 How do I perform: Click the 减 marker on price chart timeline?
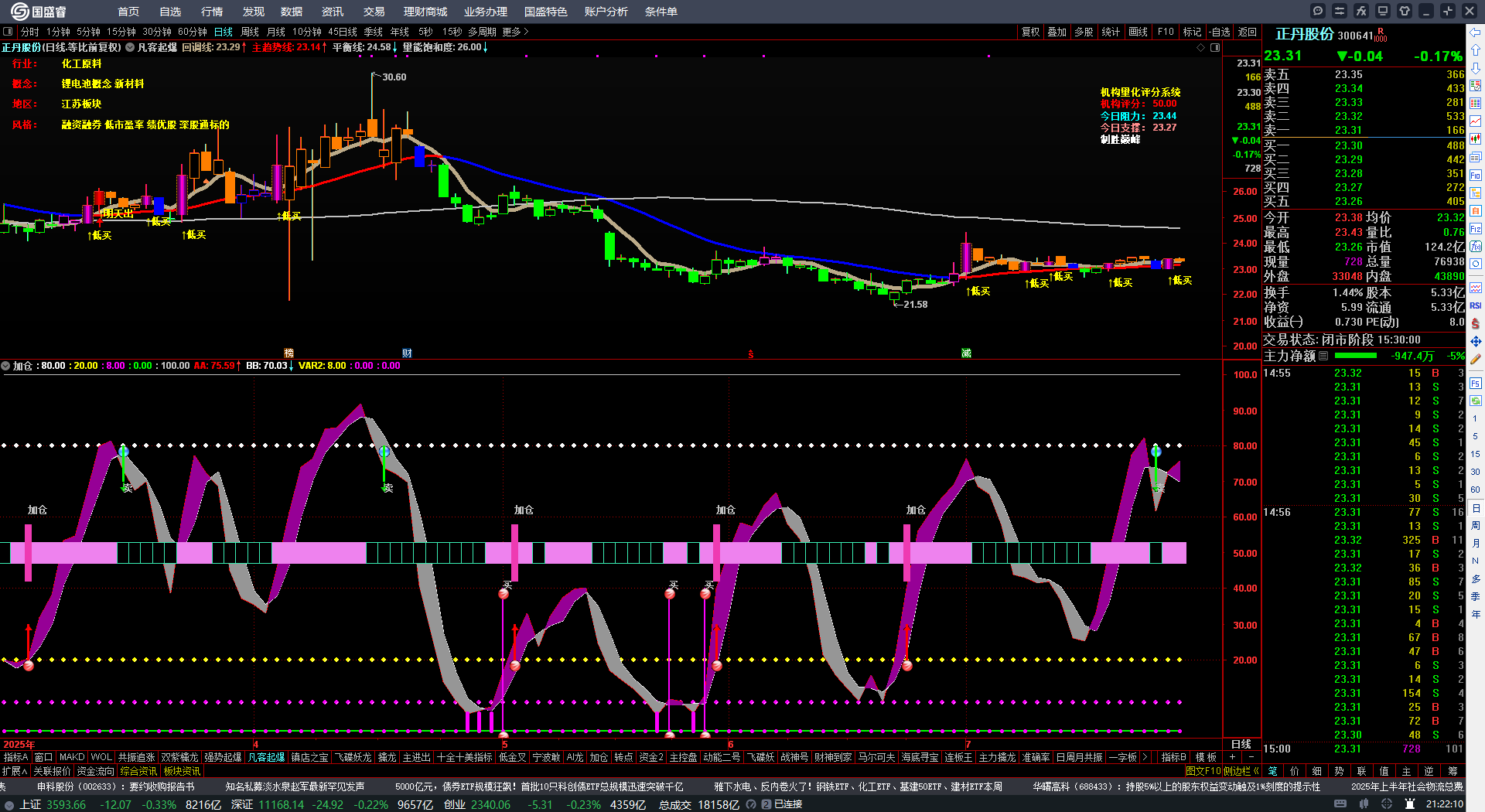(966, 353)
